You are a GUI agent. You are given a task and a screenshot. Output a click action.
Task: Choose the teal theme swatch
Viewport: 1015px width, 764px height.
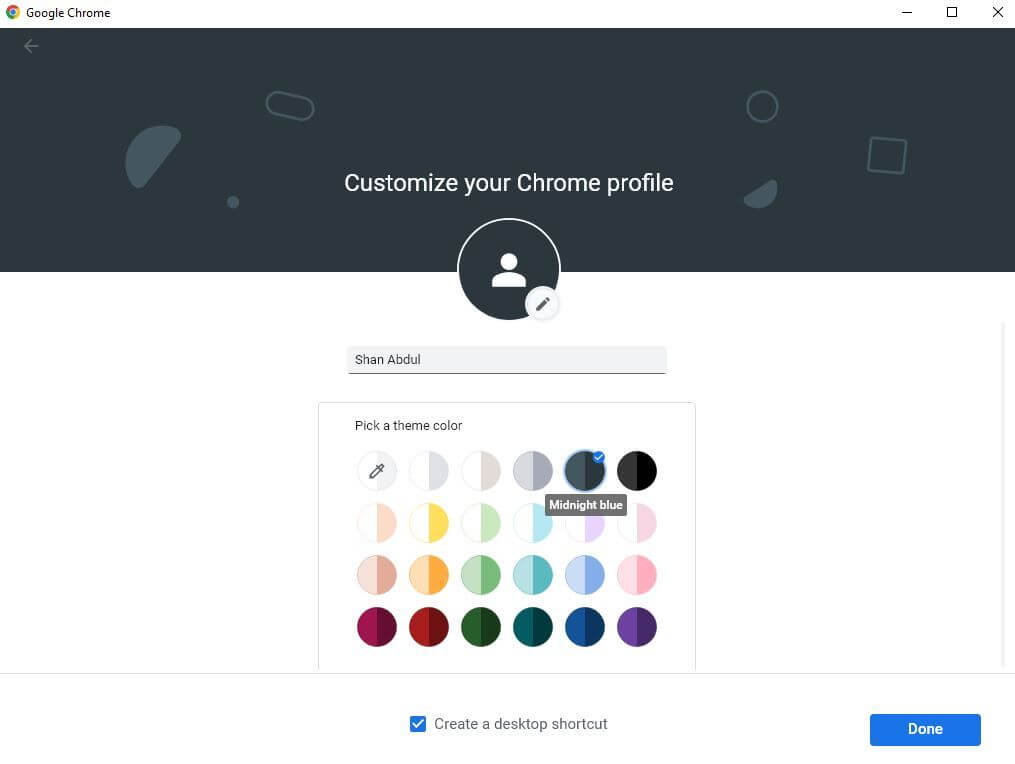(x=532, y=627)
